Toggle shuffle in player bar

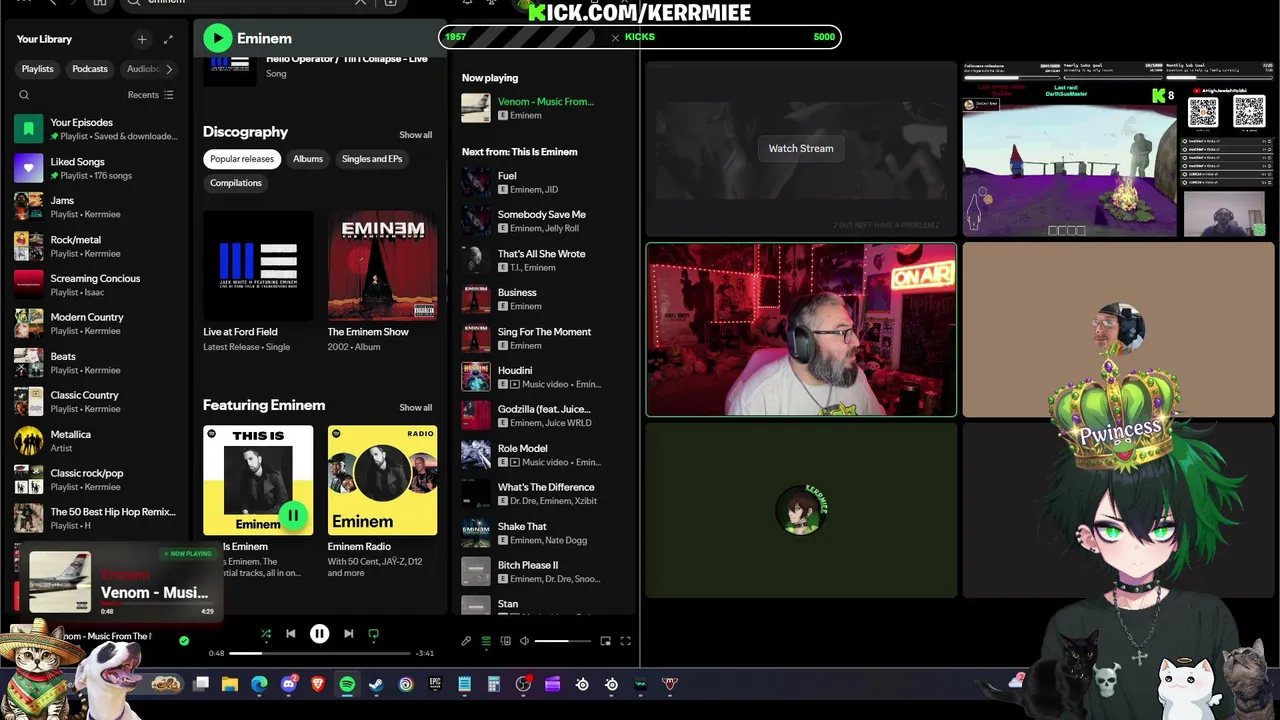point(265,633)
